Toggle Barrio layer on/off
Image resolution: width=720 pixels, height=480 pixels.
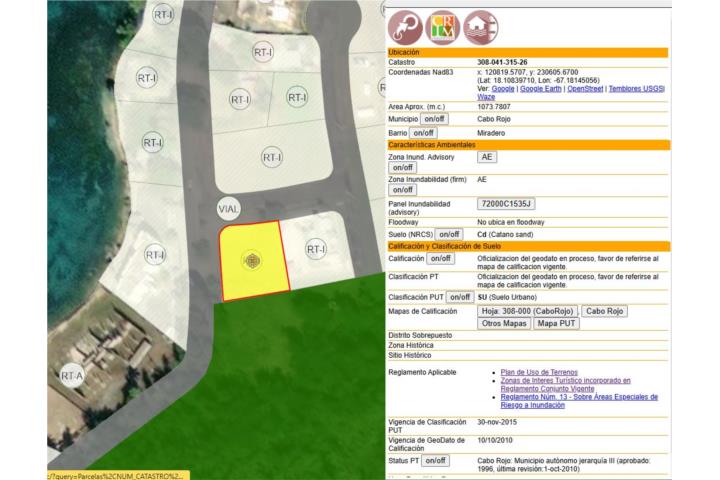click(x=424, y=133)
